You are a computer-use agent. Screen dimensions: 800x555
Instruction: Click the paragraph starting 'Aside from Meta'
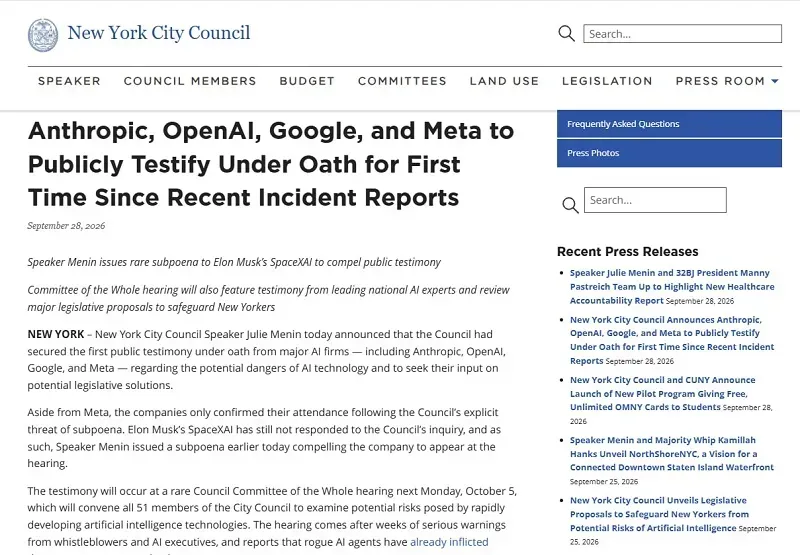point(264,438)
